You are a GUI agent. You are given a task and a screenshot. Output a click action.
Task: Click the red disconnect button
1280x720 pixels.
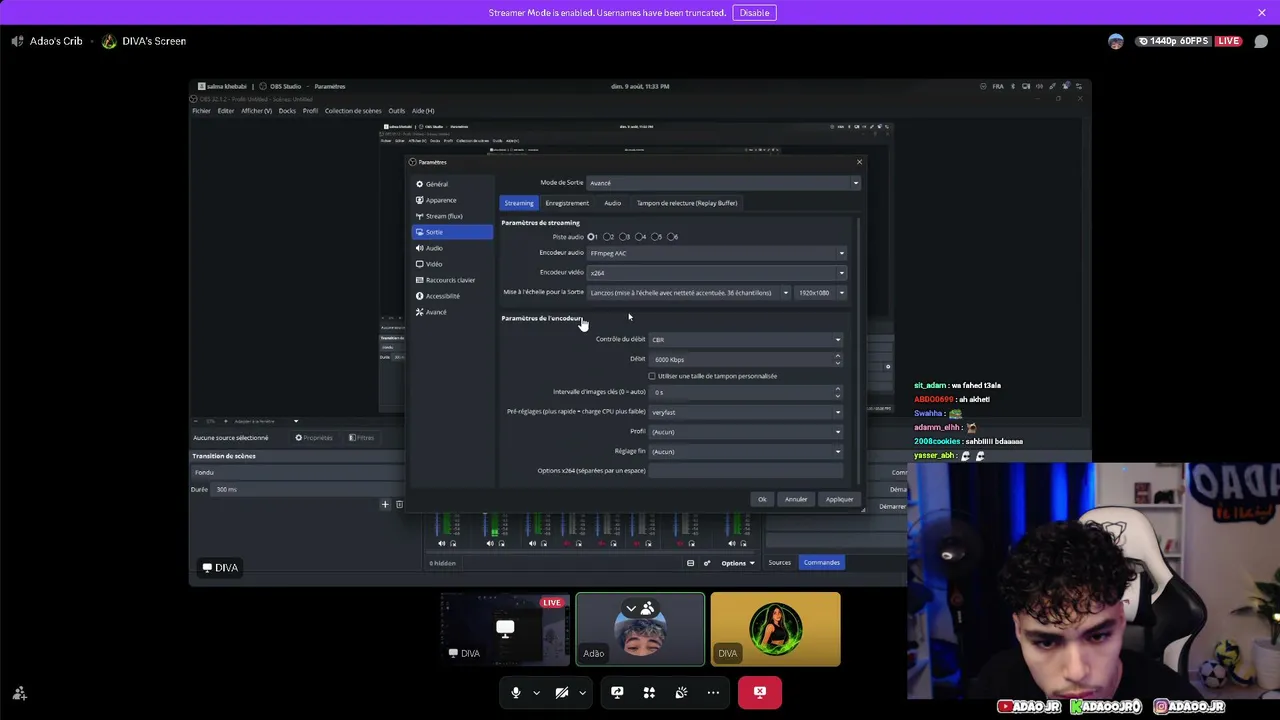click(760, 692)
